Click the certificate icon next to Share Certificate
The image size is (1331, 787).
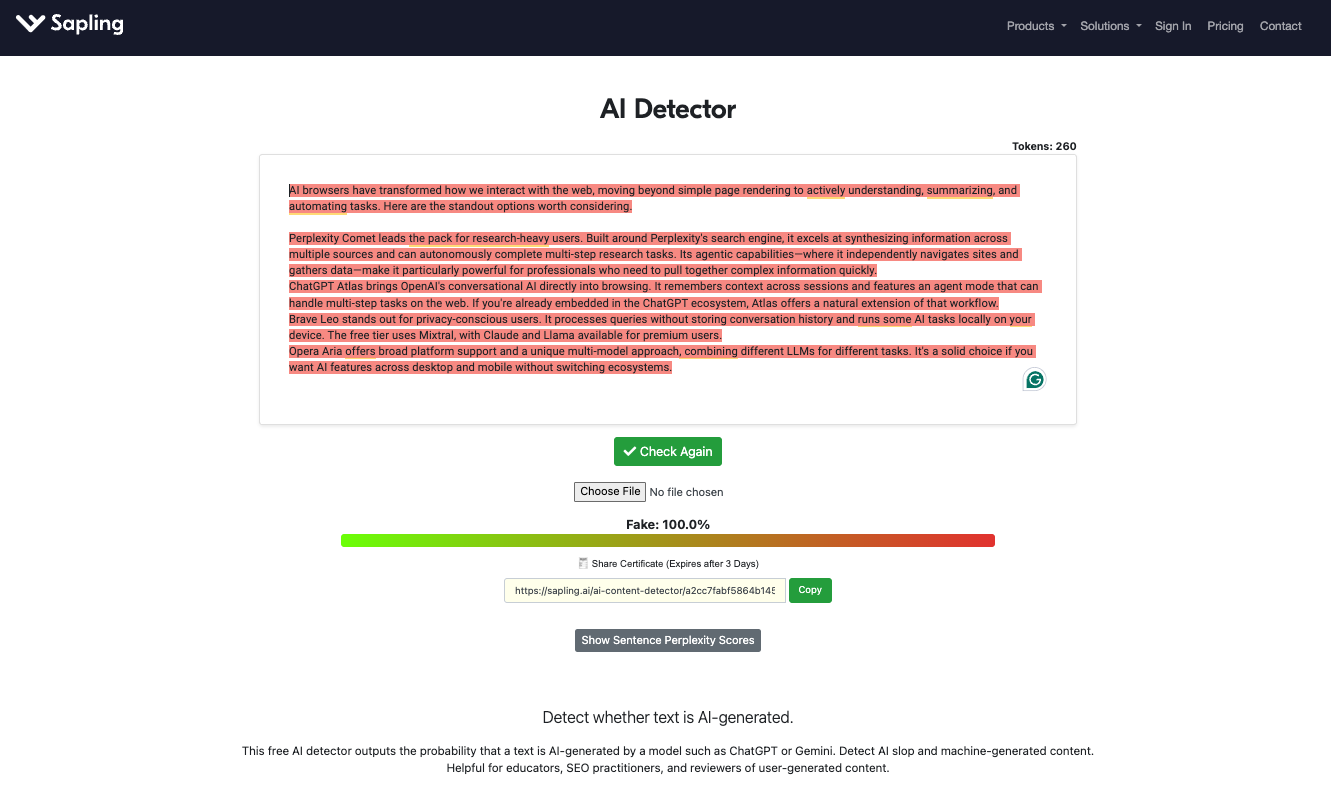tap(582, 563)
